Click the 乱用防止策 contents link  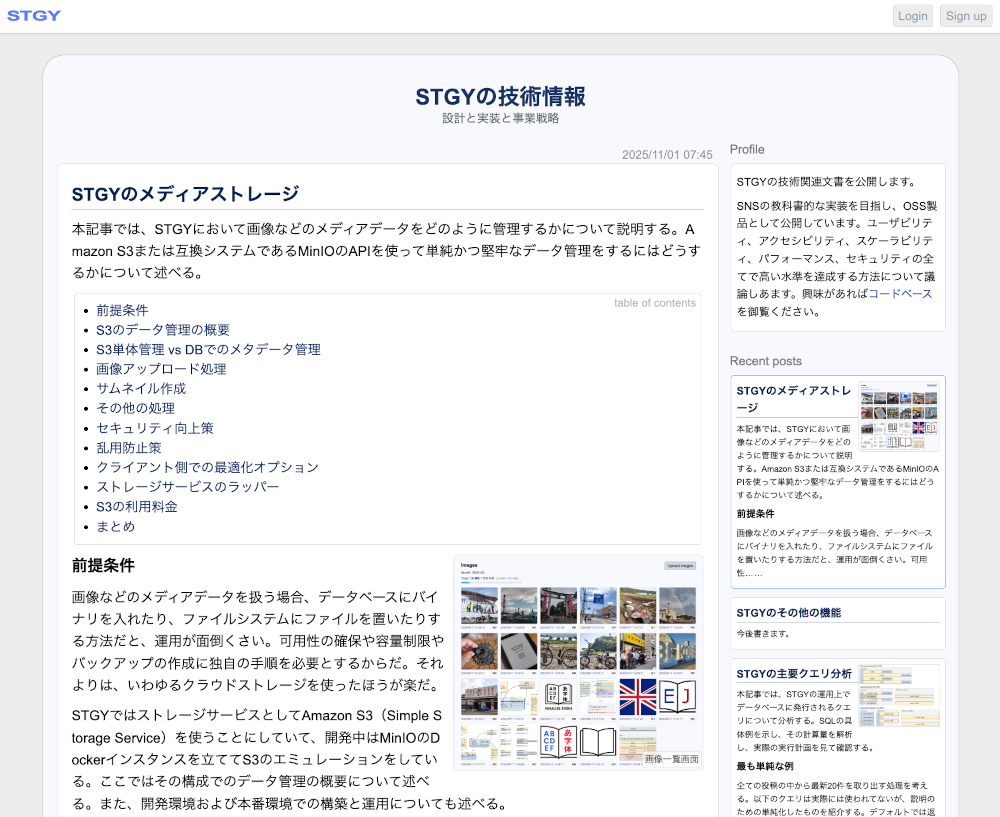click(x=129, y=448)
